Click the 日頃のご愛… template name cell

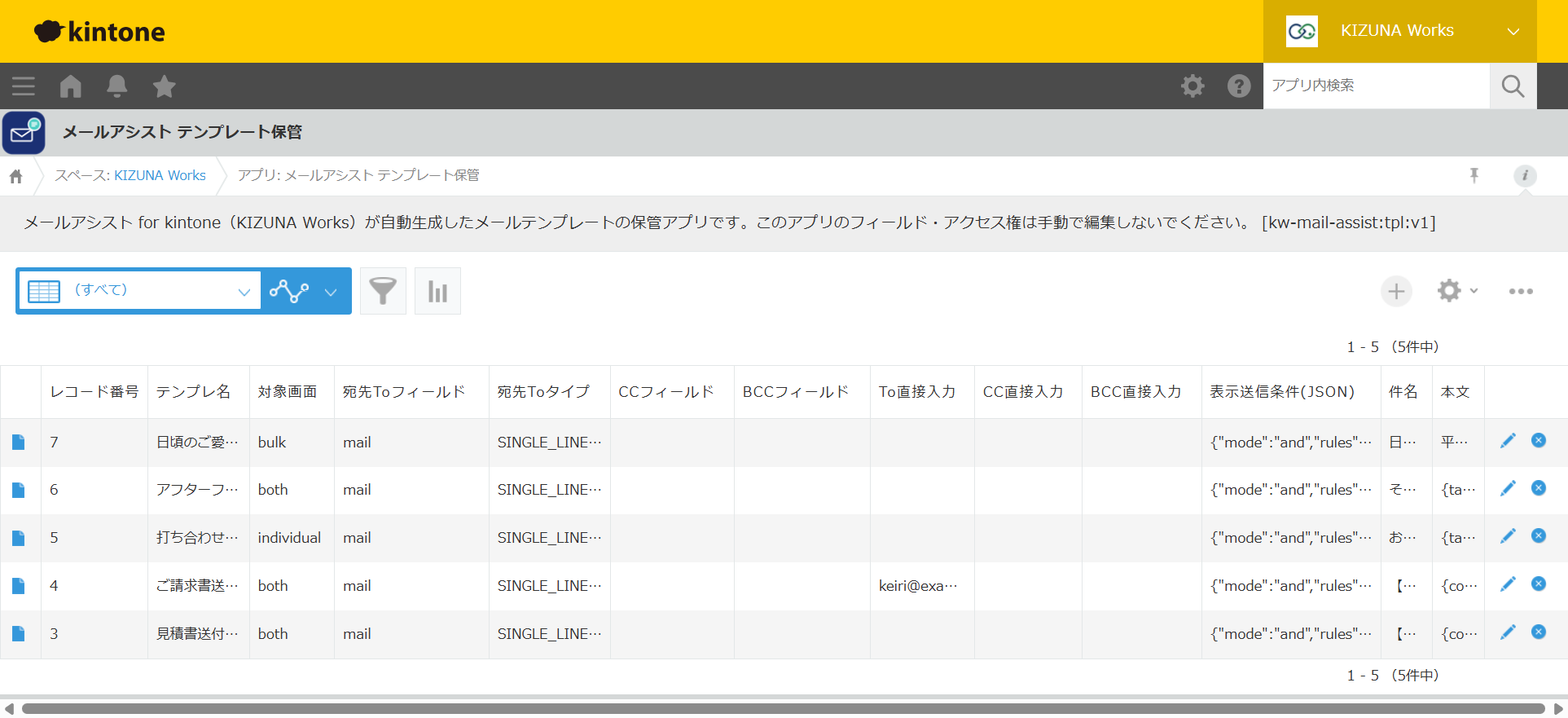[198, 443]
